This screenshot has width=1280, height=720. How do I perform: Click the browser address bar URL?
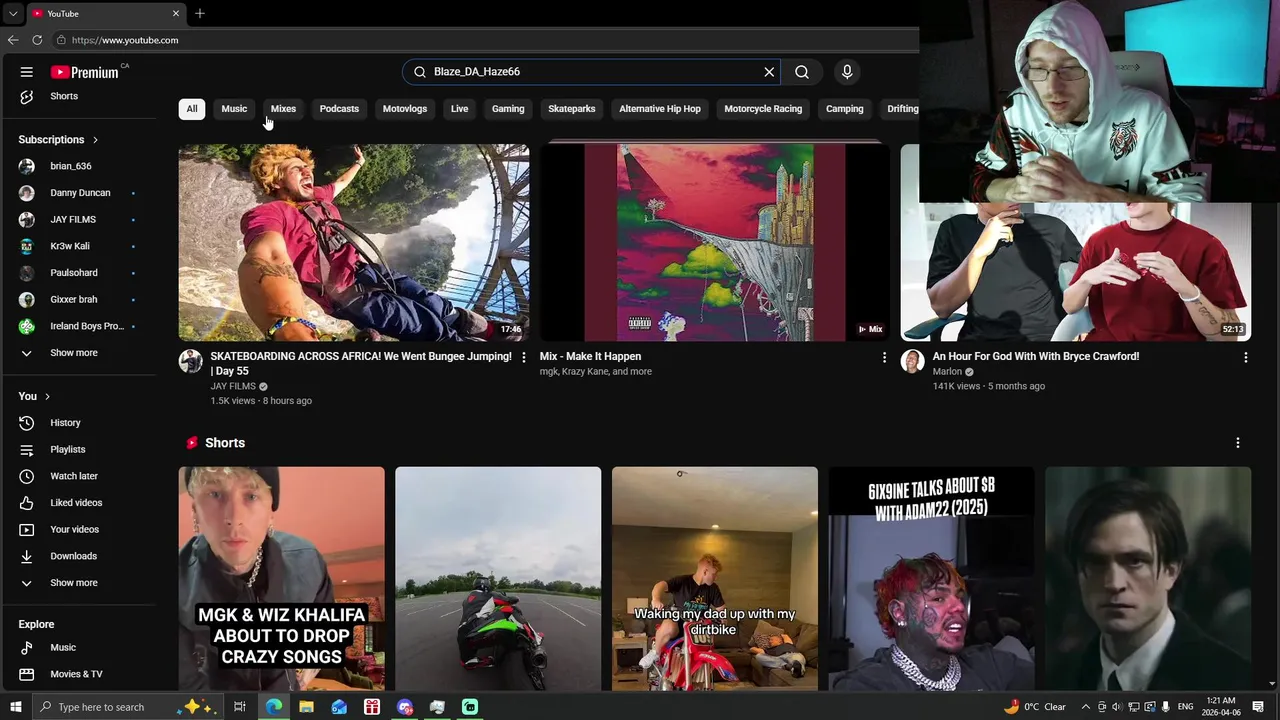[125, 40]
